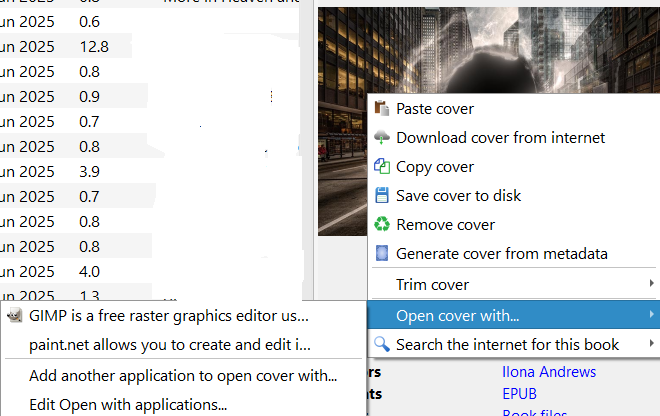
Task: Choose Download cover from internet
Action: (x=500, y=138)
